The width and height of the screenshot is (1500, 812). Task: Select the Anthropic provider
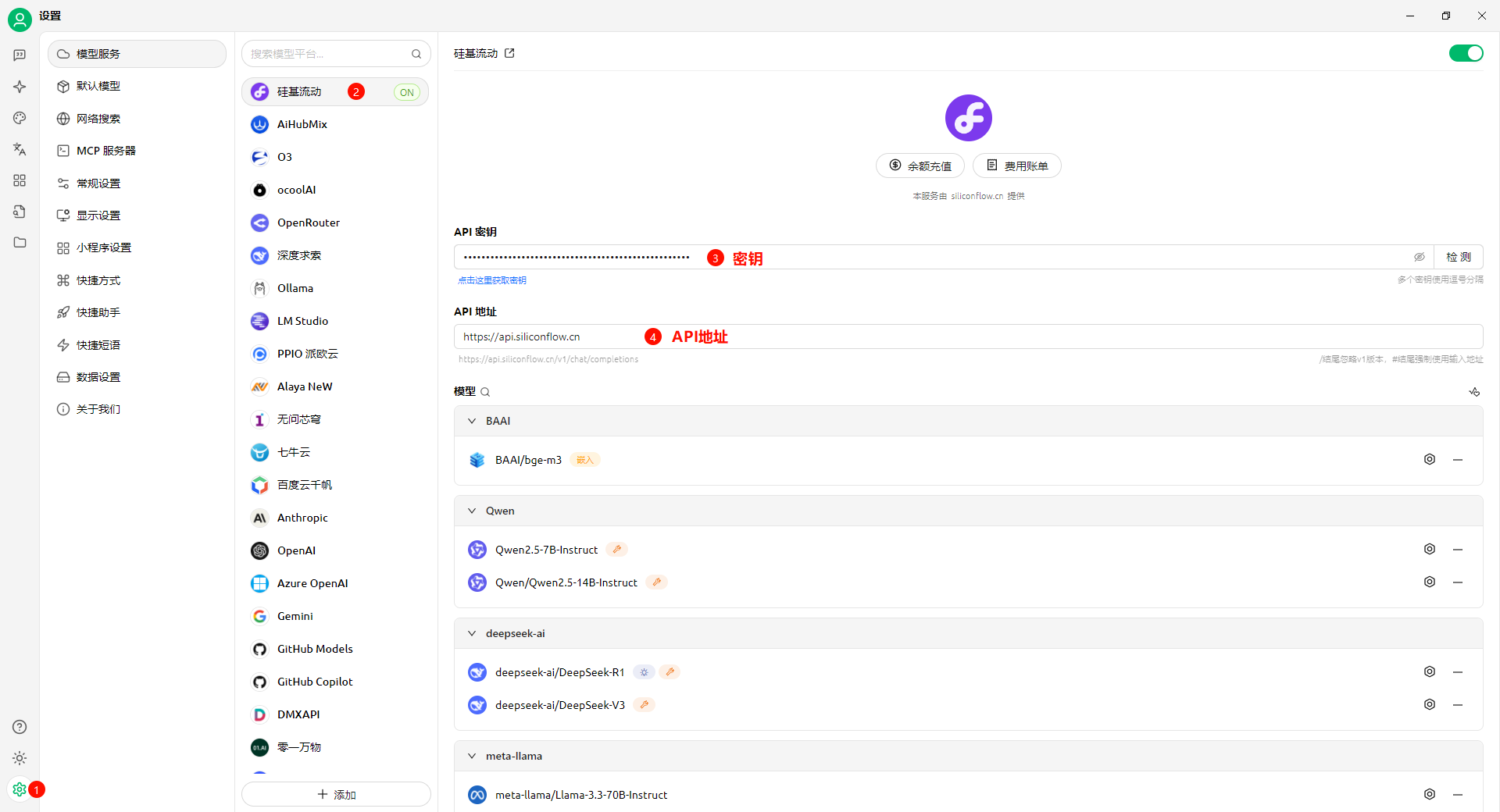coord(335,518)
